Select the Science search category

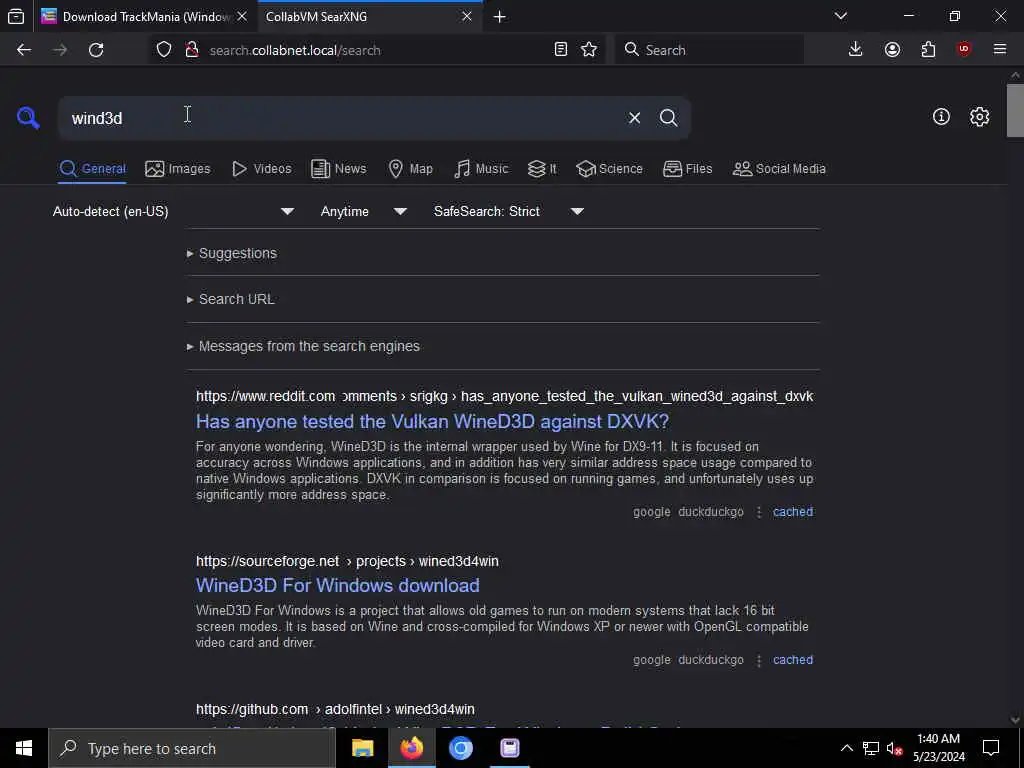[x=609, y=169]
